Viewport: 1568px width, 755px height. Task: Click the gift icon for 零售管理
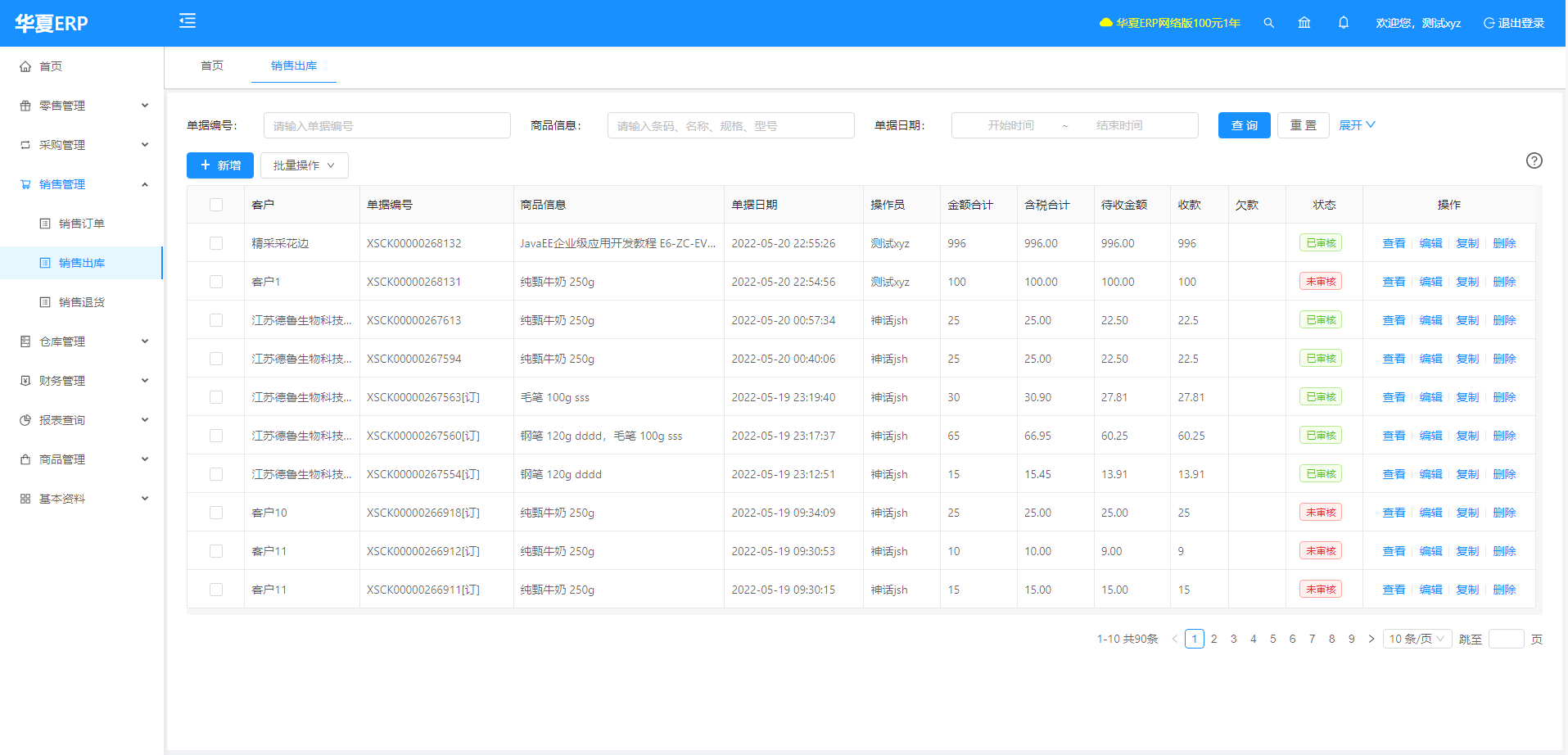click(x=25, y=106)
